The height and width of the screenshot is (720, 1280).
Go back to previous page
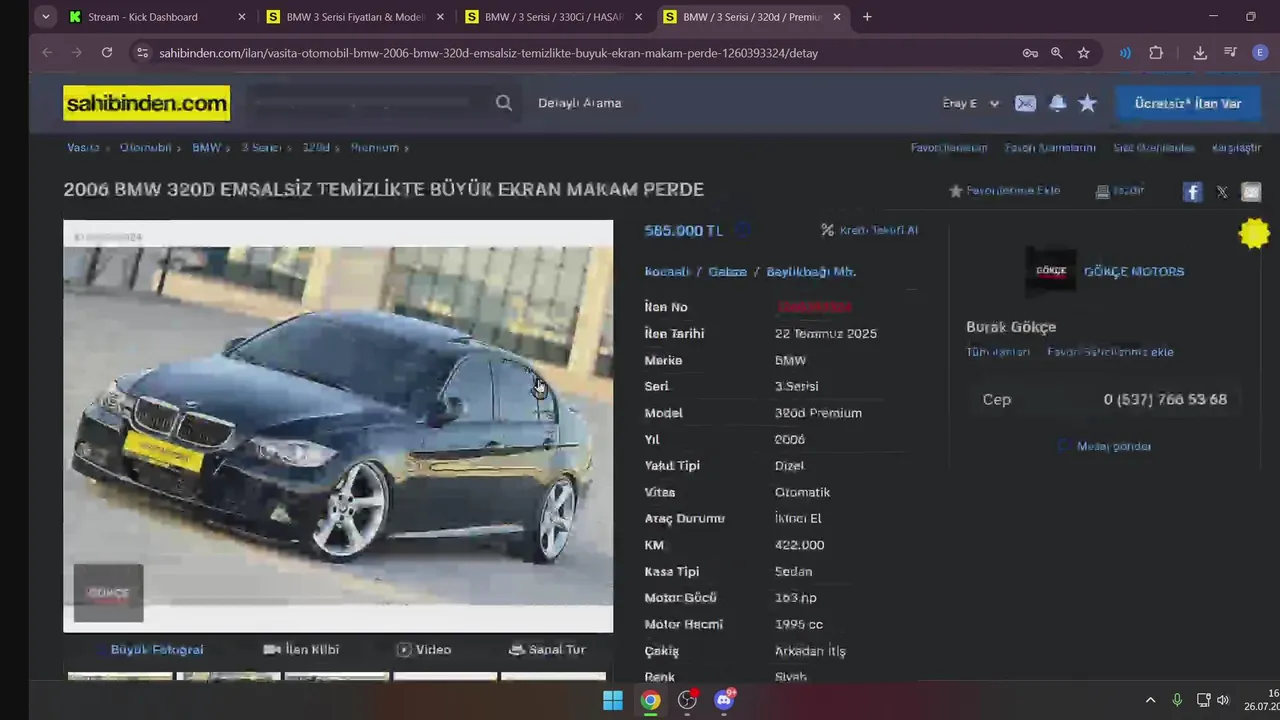click(x=47, y=53)
